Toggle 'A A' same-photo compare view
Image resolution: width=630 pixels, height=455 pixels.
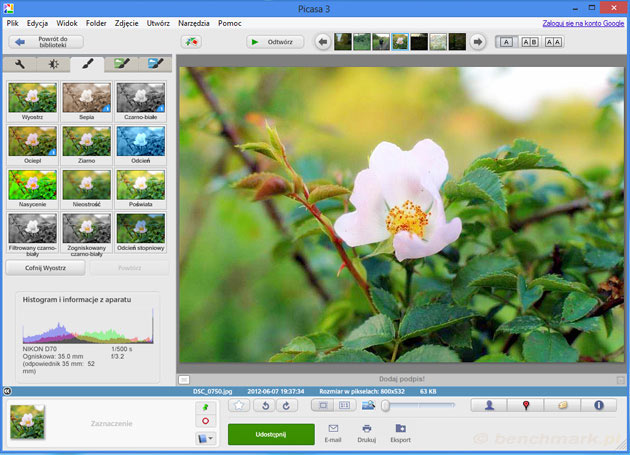click(x=553, y=42)
